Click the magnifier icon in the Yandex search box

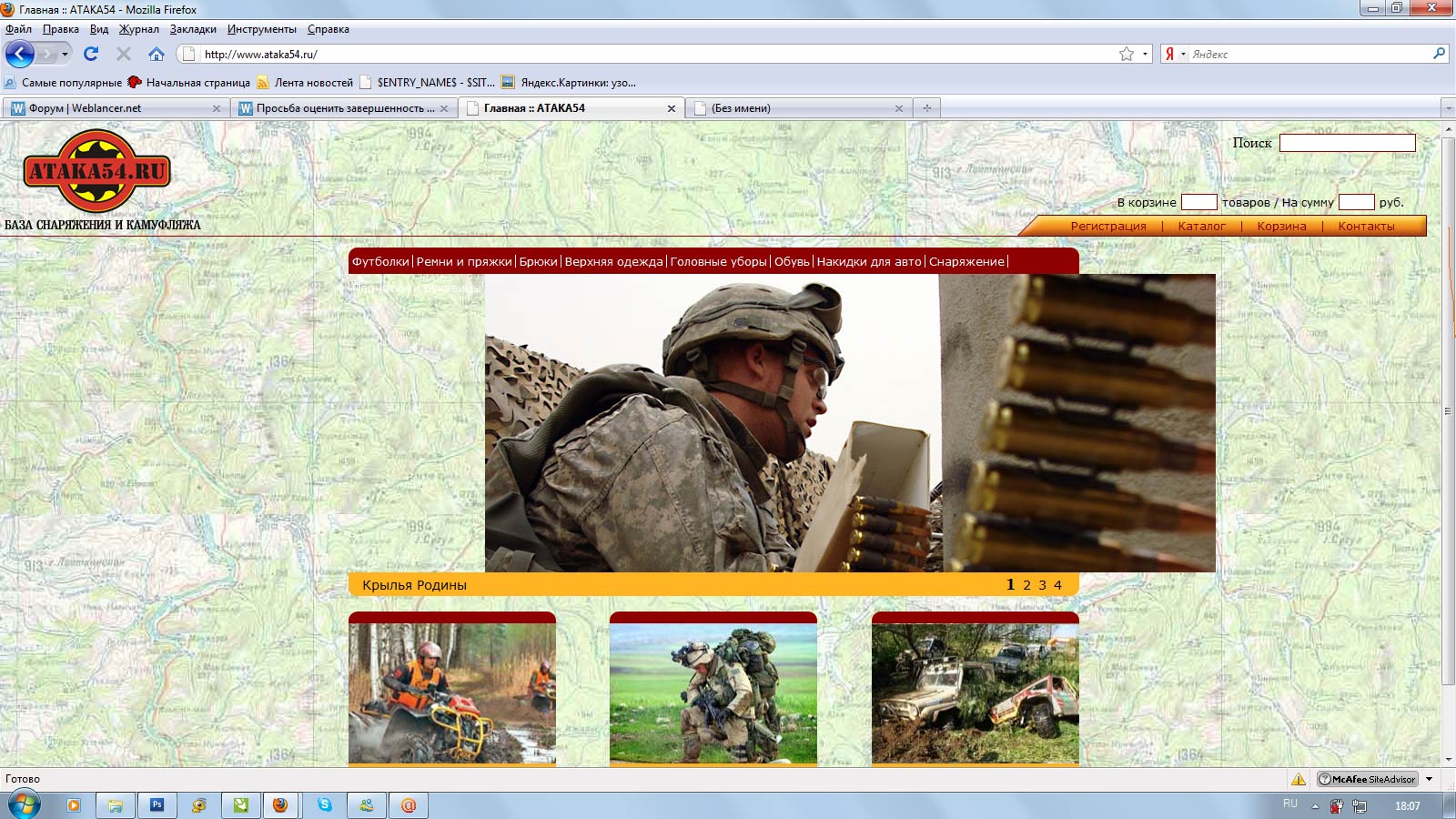coord(1439,54)
